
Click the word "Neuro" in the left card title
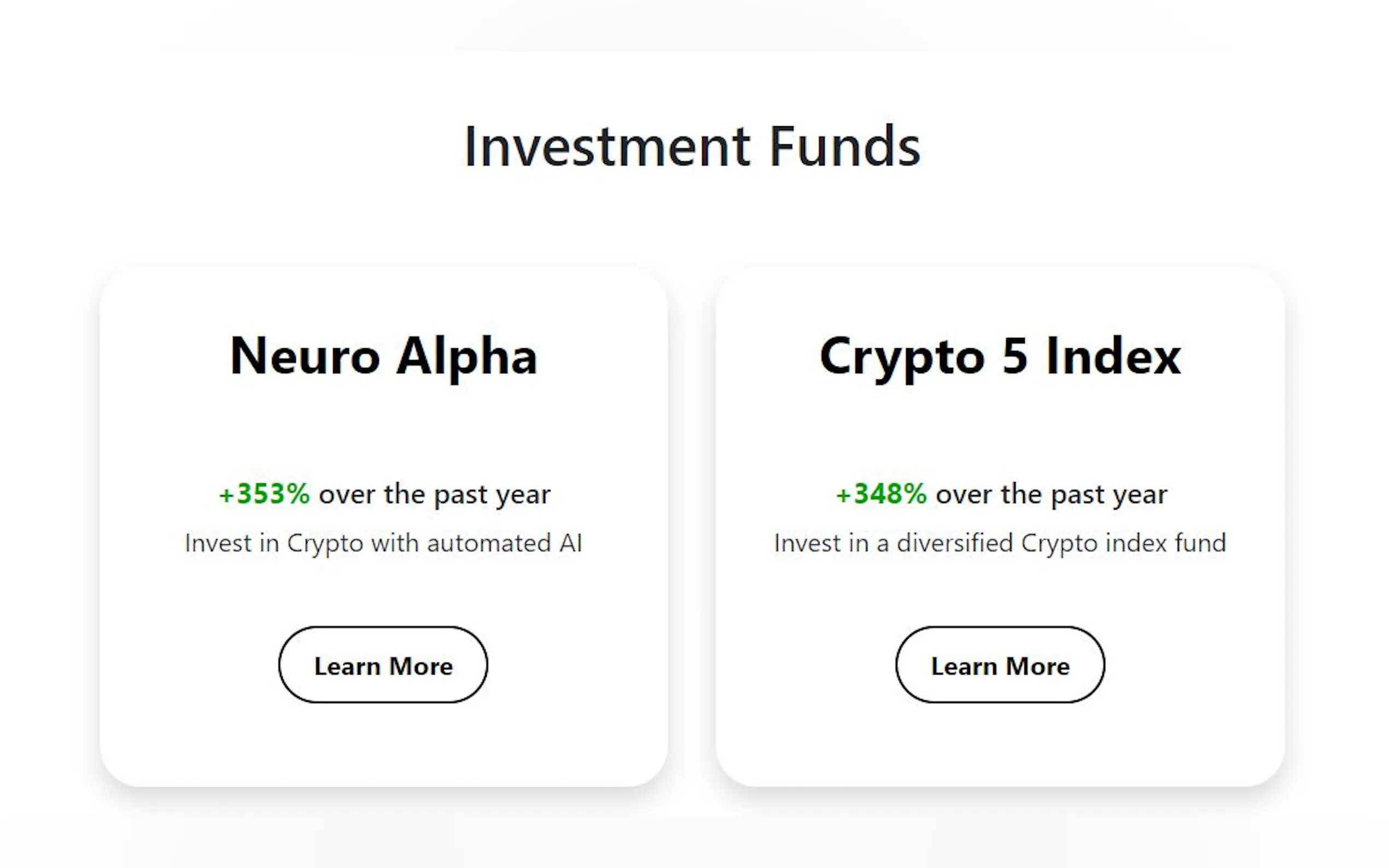coord(305,356)
